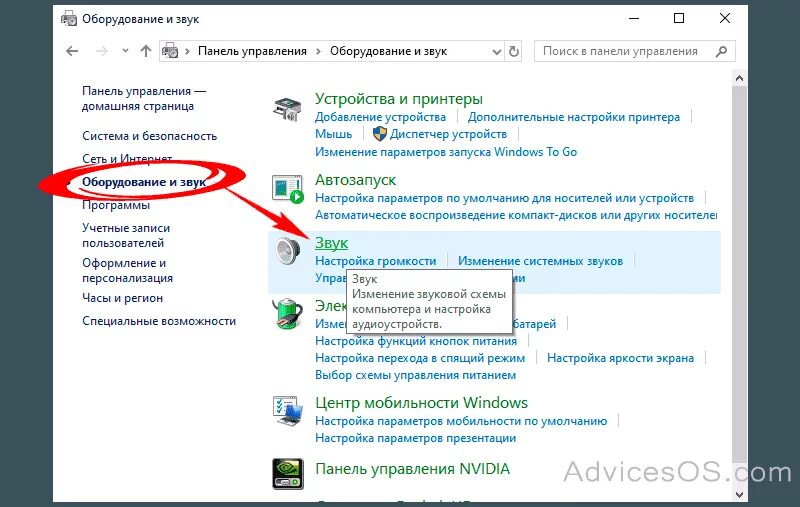Click the vertical scrollbar thumb

point(739,273)
